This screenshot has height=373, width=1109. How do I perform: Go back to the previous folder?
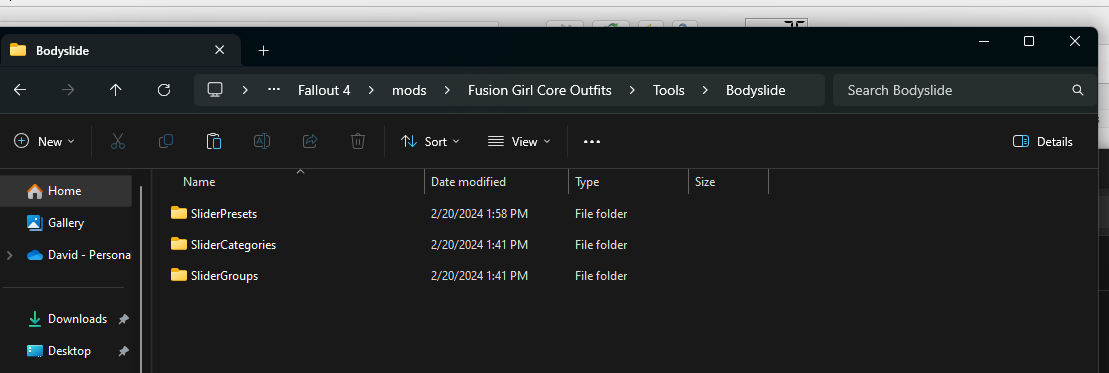pyautogui.click(x=20, y=90)
